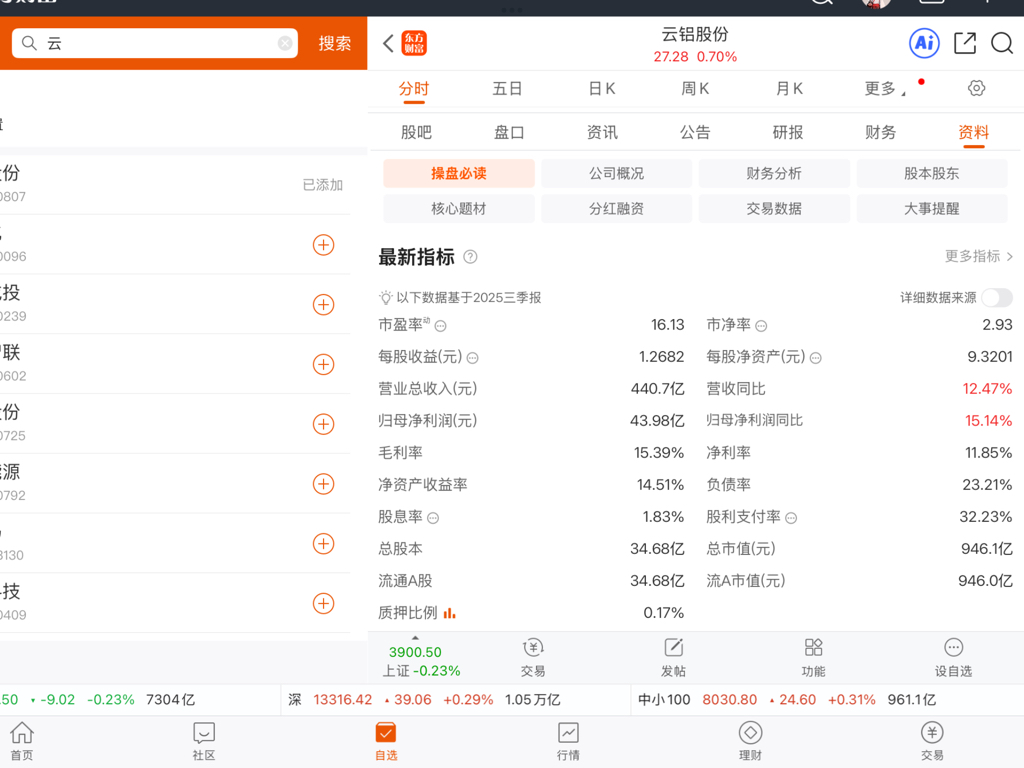Tap the Eastmoney orange logo icon
1024x768 pixels.
pos(414,43)
